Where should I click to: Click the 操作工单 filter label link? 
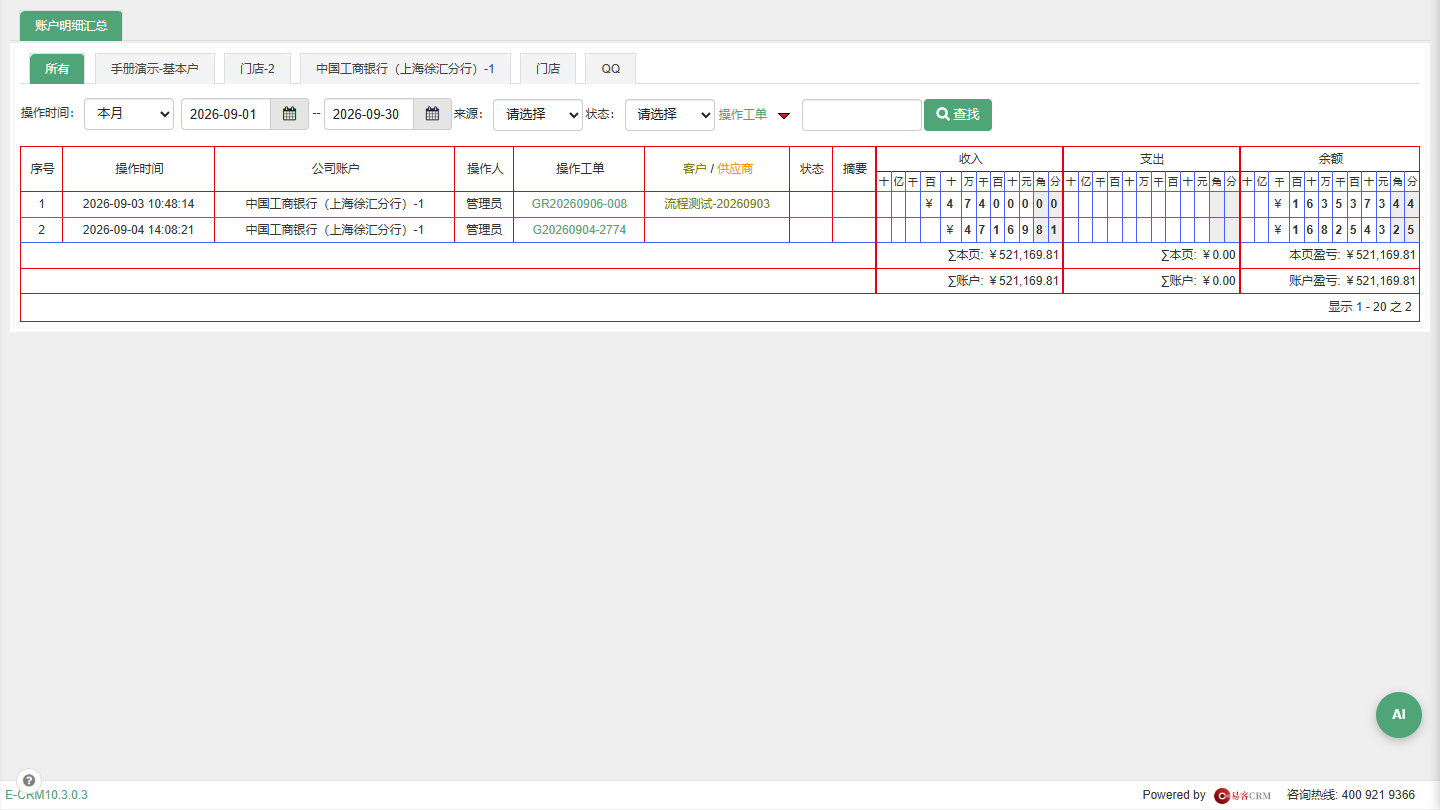(x=743, y=115)
